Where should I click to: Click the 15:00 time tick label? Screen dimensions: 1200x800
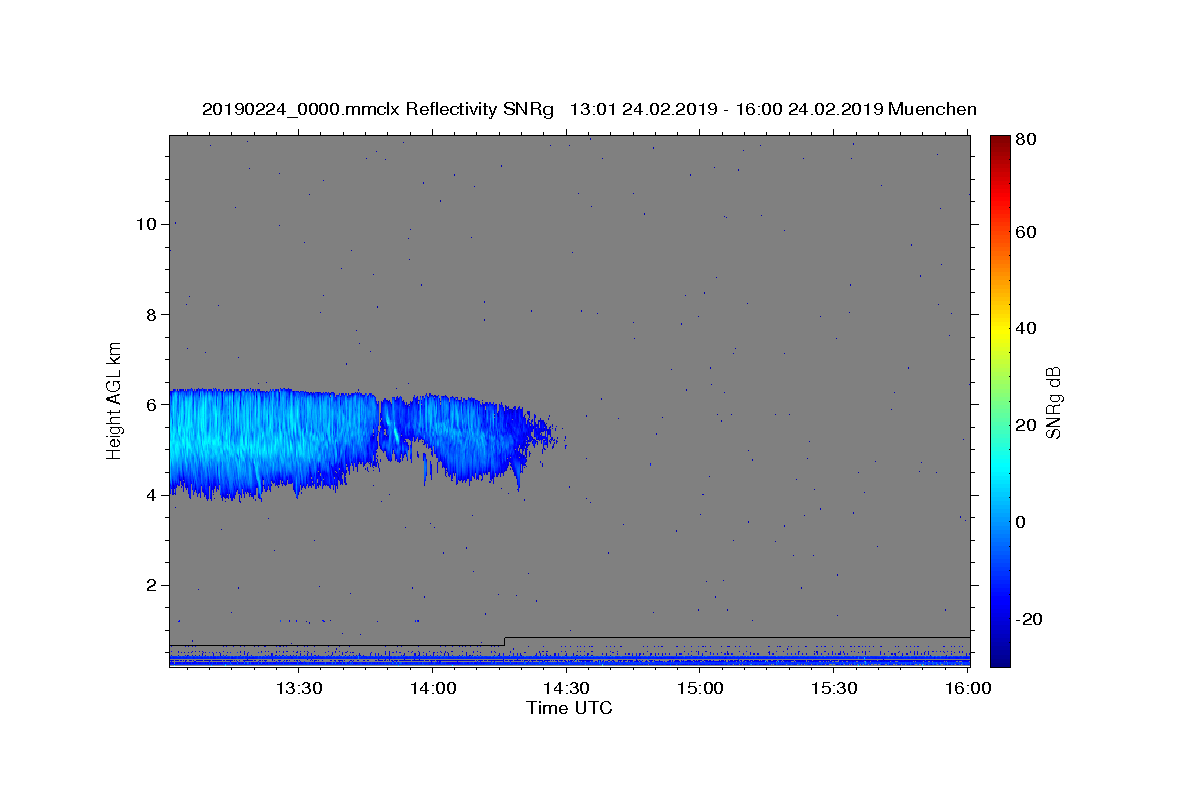point(700,688)
